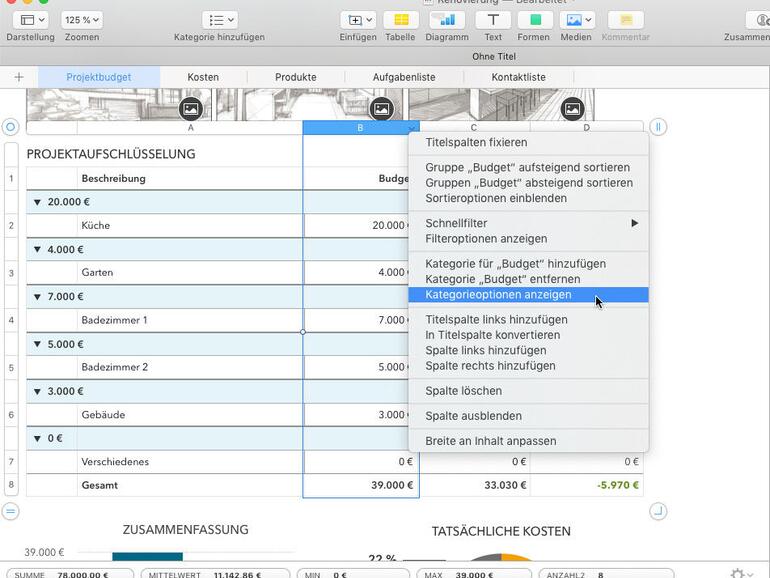This screenshot has height=578, width=770.
Task: Select the Garten cell
Action: point(190,273)
